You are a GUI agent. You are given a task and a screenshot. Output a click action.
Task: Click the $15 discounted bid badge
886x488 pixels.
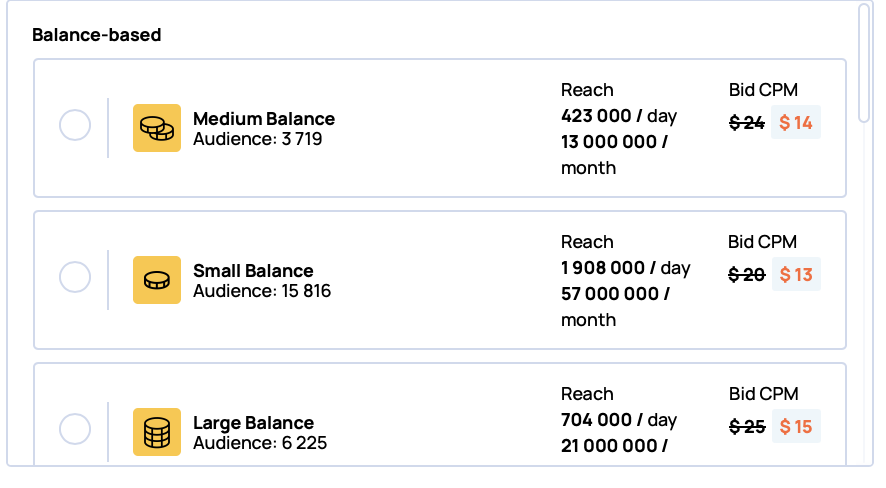coord(796,427)
